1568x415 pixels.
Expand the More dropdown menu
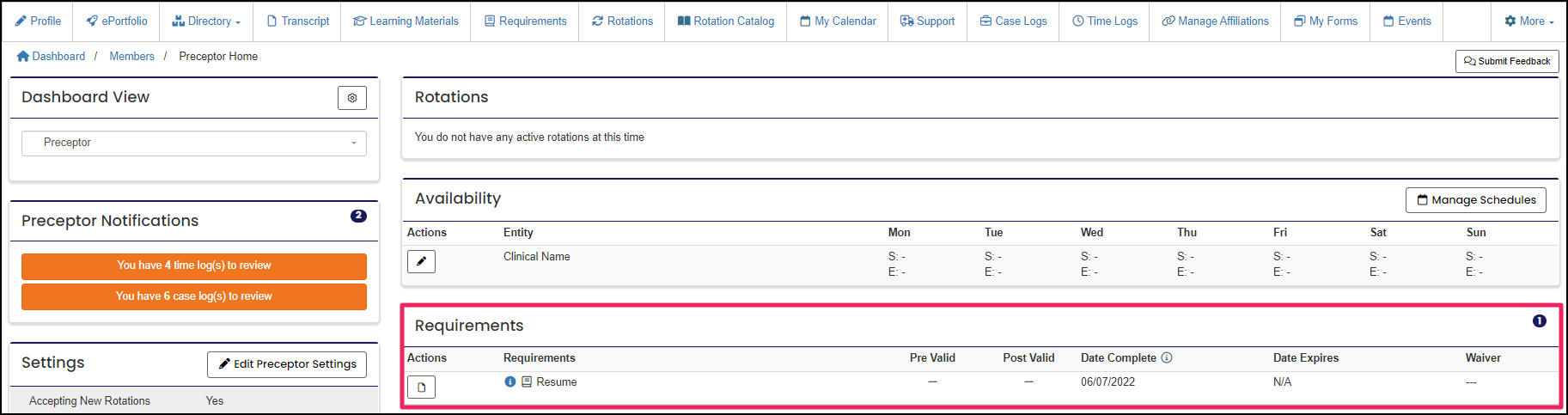pyautogui.click(x=1528, y=21)
